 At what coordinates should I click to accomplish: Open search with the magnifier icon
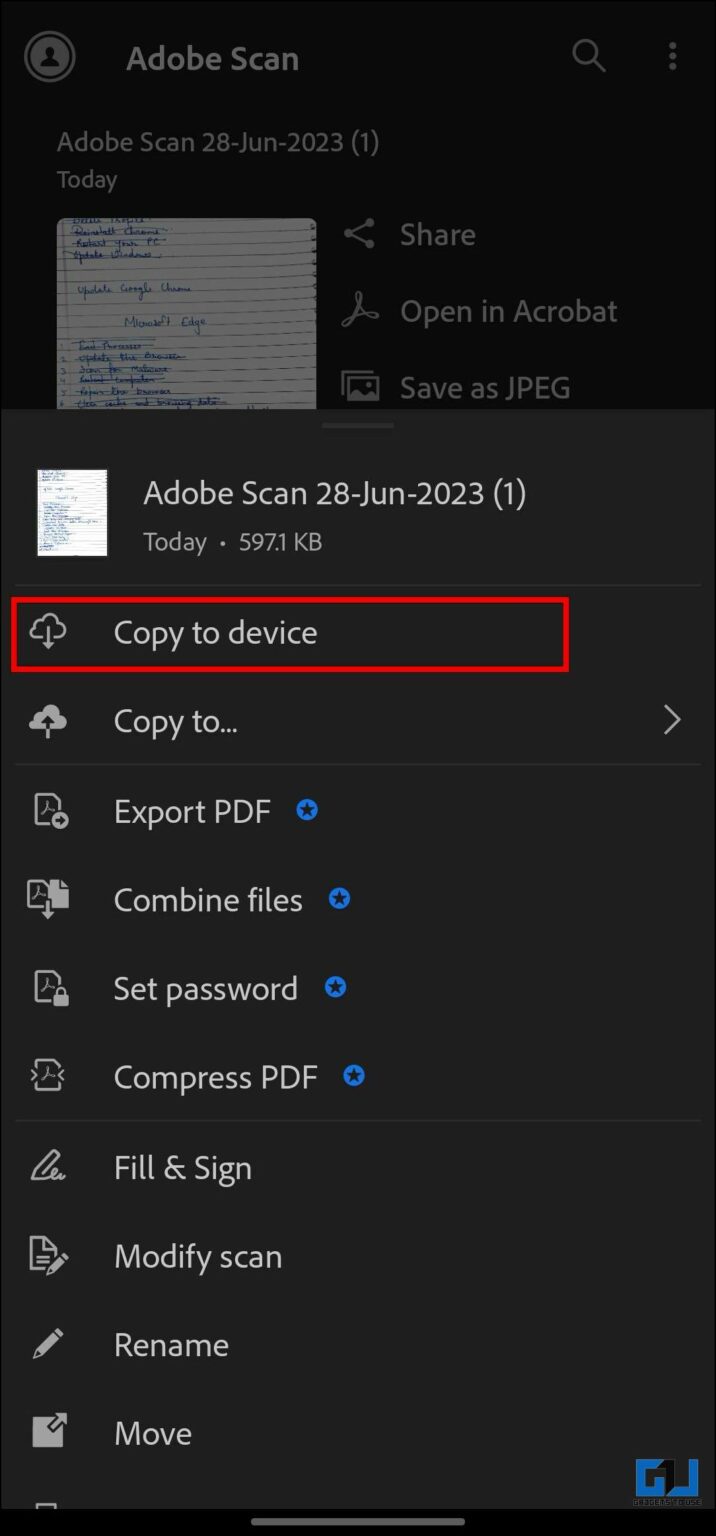(x=588, y=56)
